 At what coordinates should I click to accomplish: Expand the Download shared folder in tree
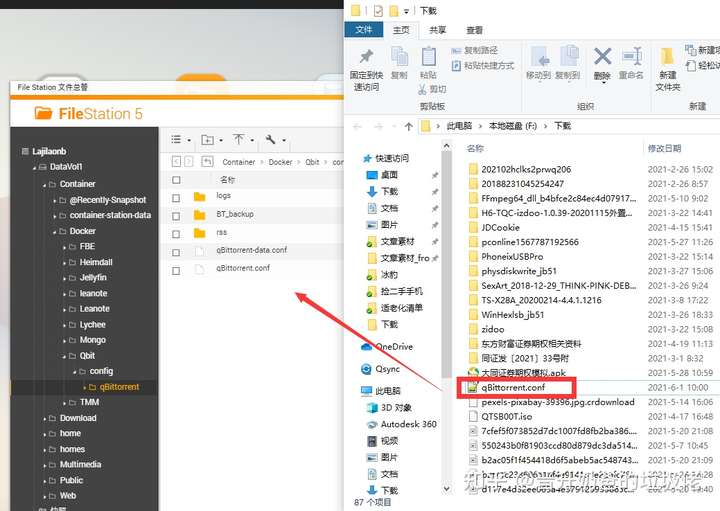pos(45,419)
